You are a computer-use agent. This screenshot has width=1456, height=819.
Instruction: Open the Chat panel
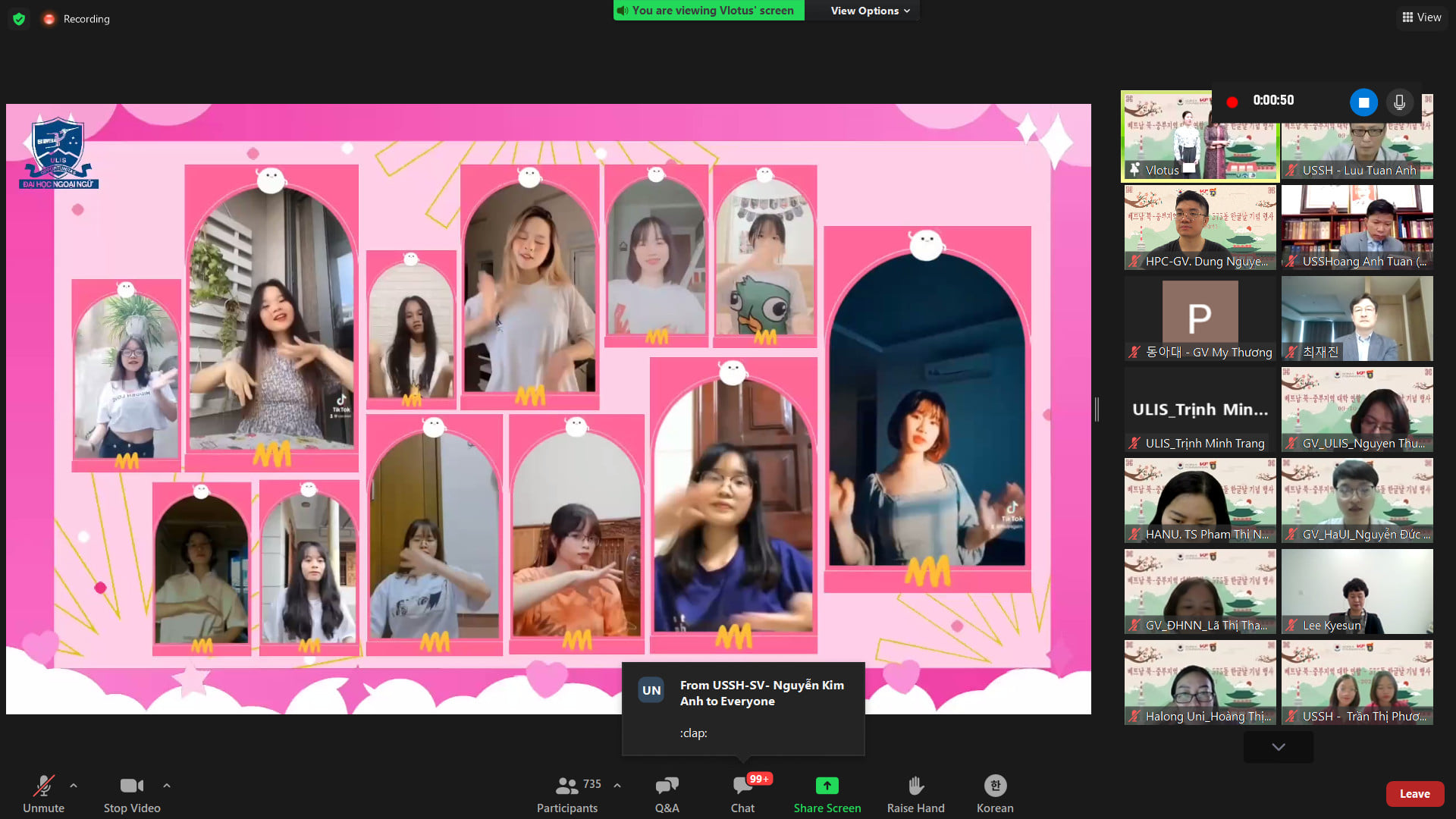[742, 786]
